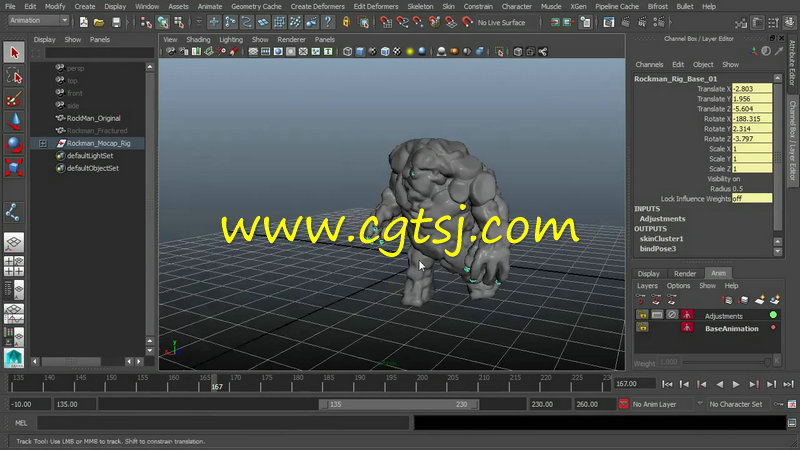Open the File menu
The image size is (800, 450).
[10, 7]
